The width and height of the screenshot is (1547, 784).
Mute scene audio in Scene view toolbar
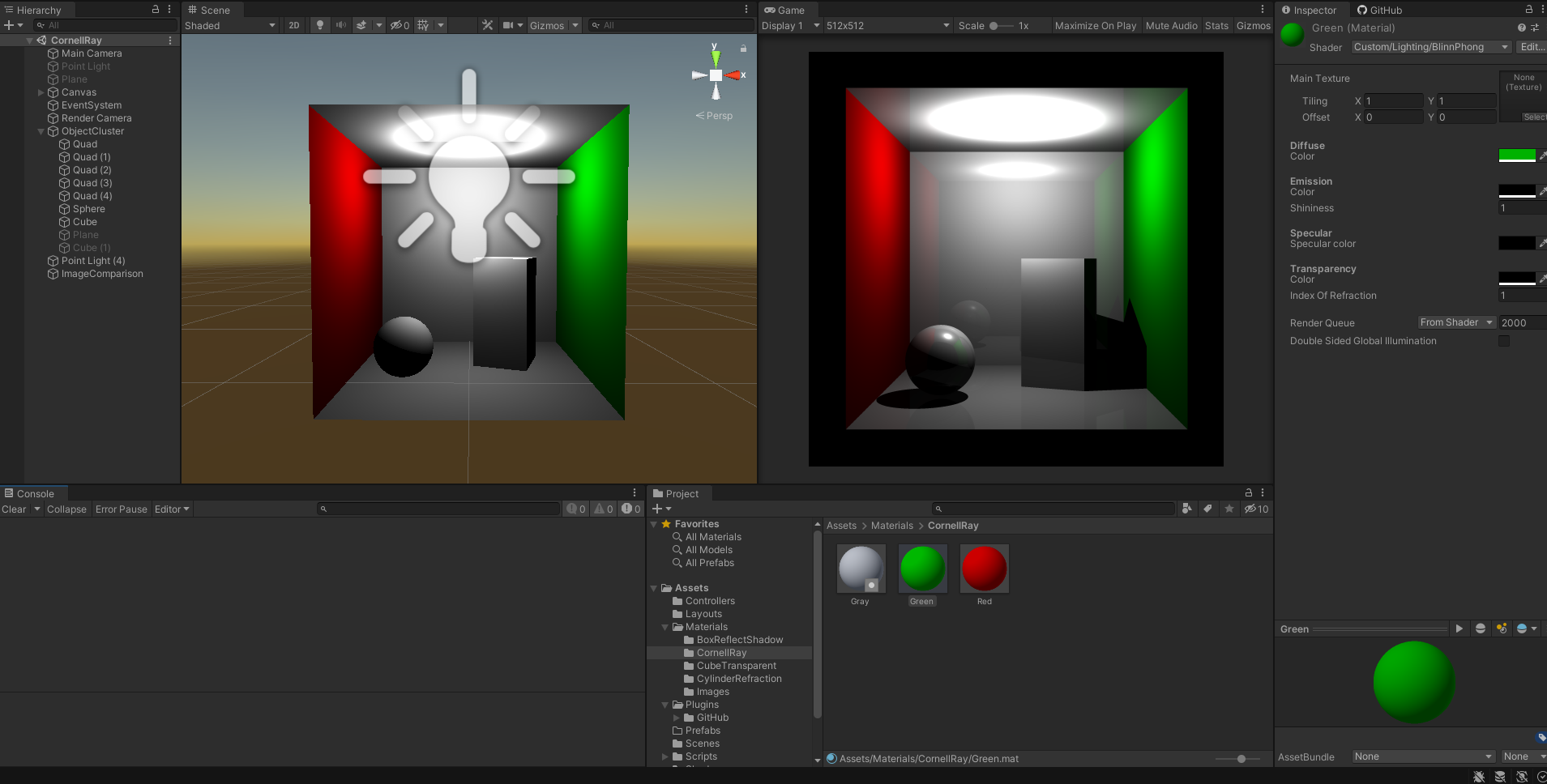340,25
